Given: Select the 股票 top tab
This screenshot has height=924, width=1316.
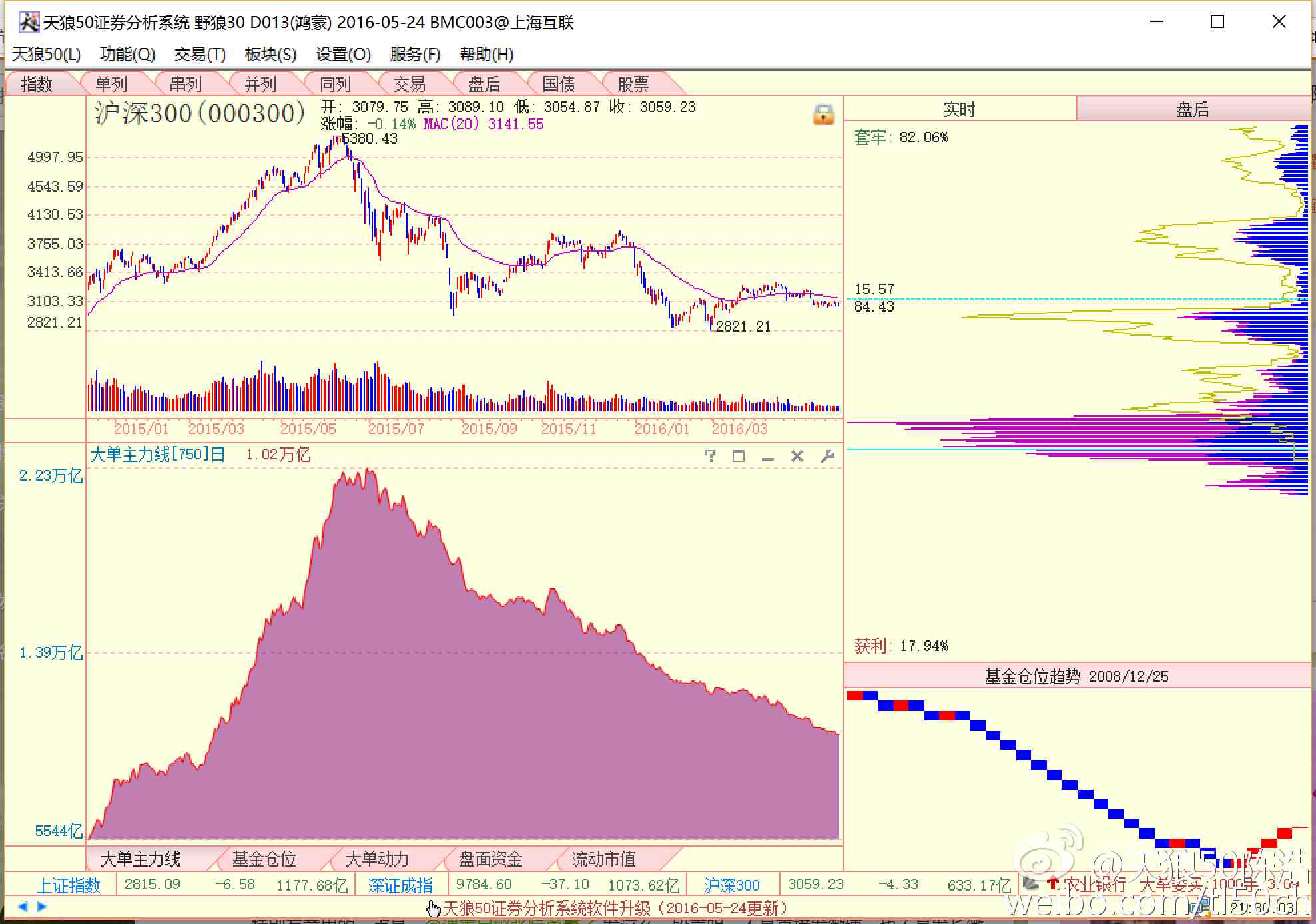Looking at the screenshot, I should (x=633, y=84).
